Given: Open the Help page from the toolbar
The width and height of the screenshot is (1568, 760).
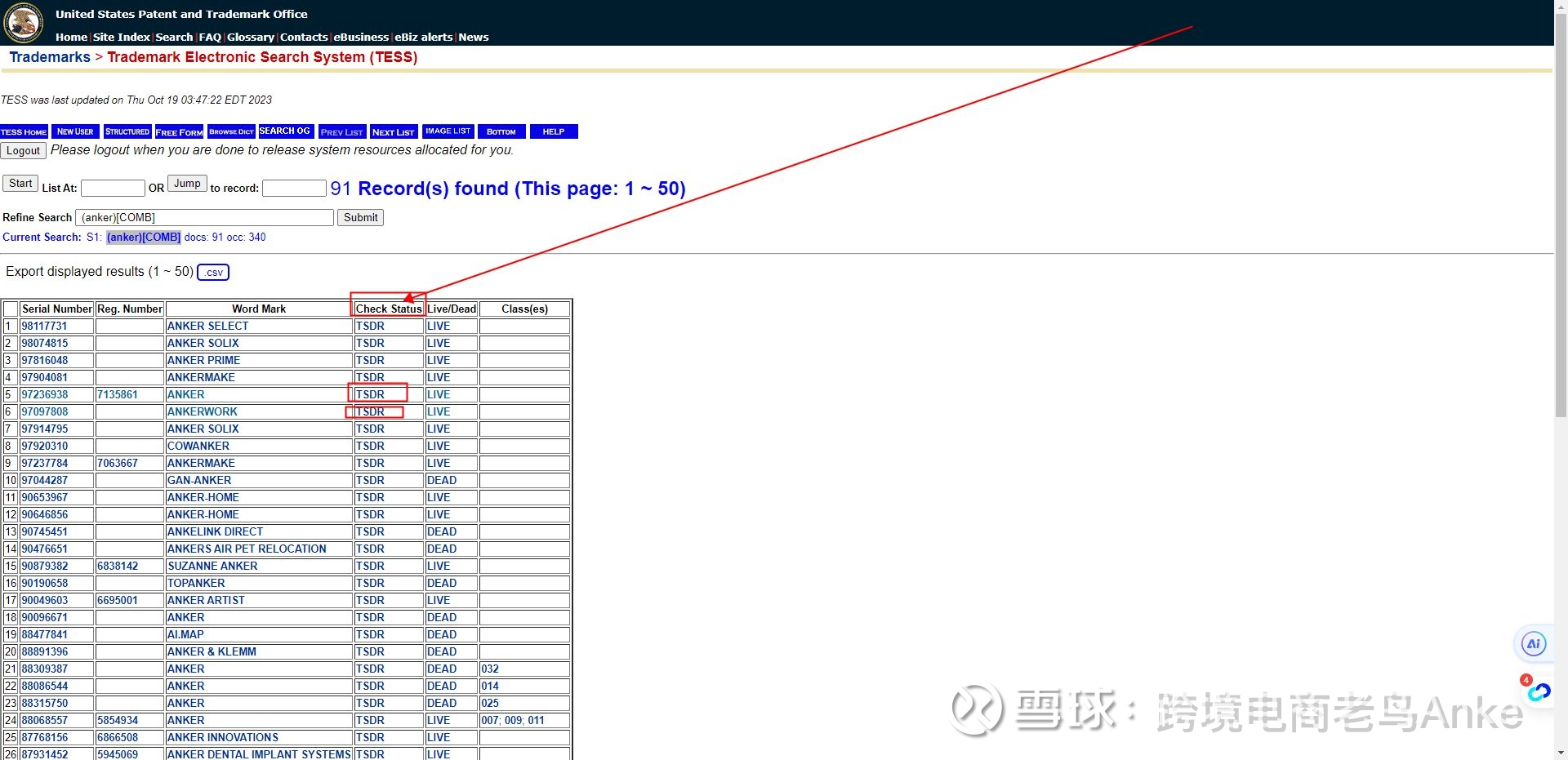Looking at the screenshot, I should (x=553, y=131).
